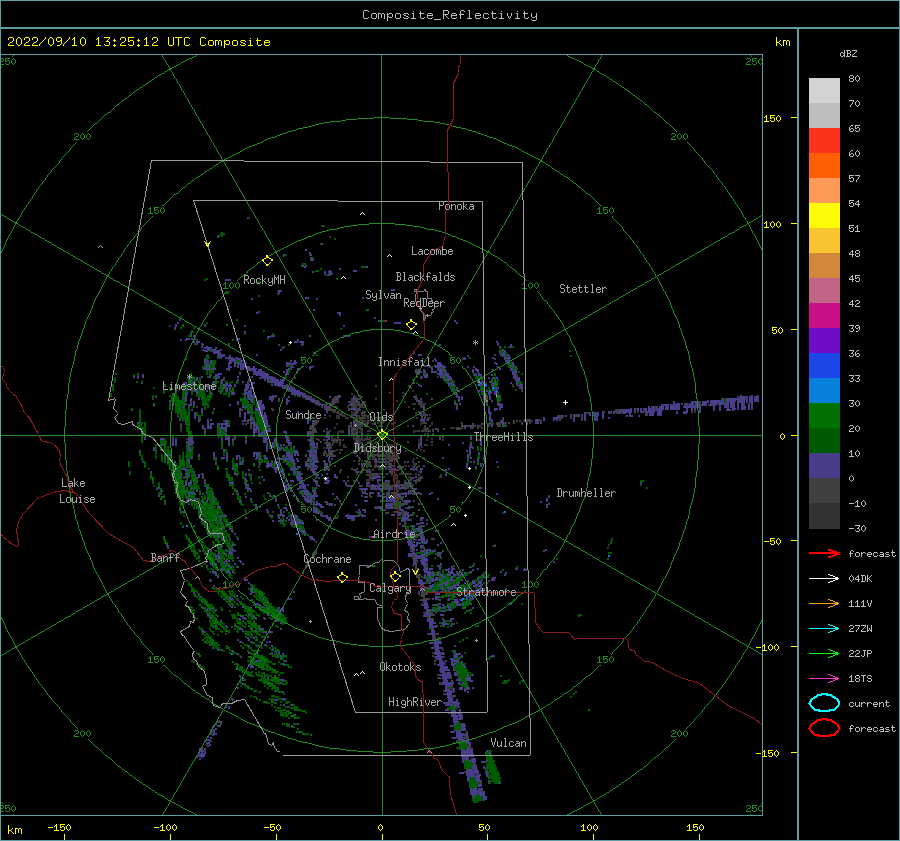Click the light blue 30 dBZ swatch
The image size is (900, 841).
[x=824, y=390]
